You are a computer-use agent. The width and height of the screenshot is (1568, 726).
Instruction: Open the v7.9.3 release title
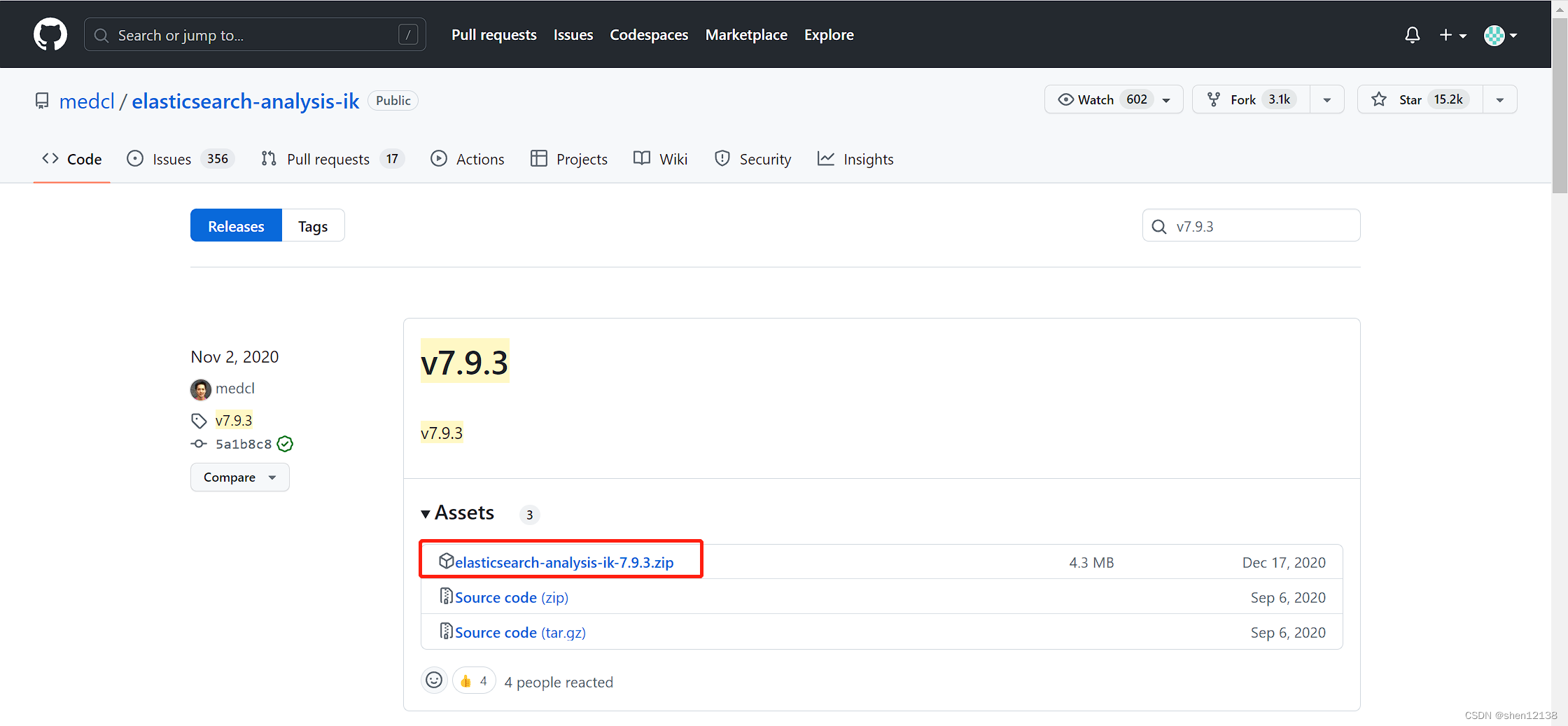pyautogui.click(x=464, y=362)
